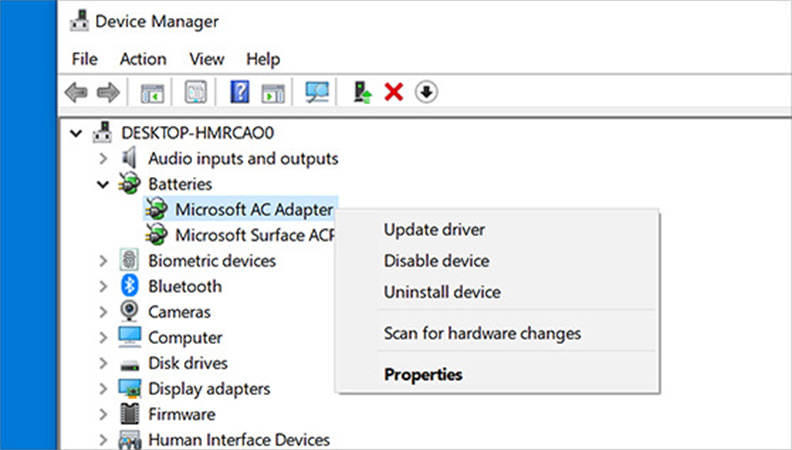Open the View menu
Screen dimensions: 792x450
pyautogui.click(x=207, y=59)
